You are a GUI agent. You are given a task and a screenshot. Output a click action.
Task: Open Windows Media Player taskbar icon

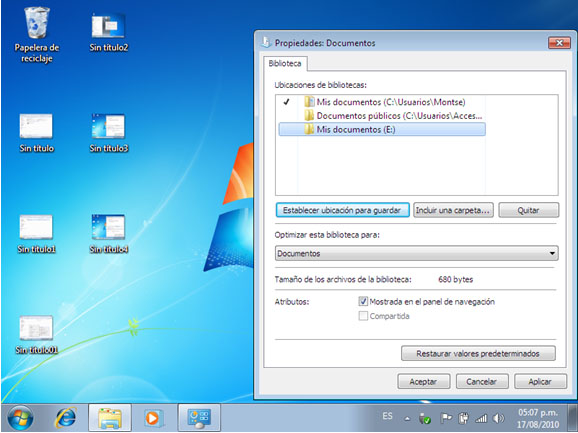(152, 418)
